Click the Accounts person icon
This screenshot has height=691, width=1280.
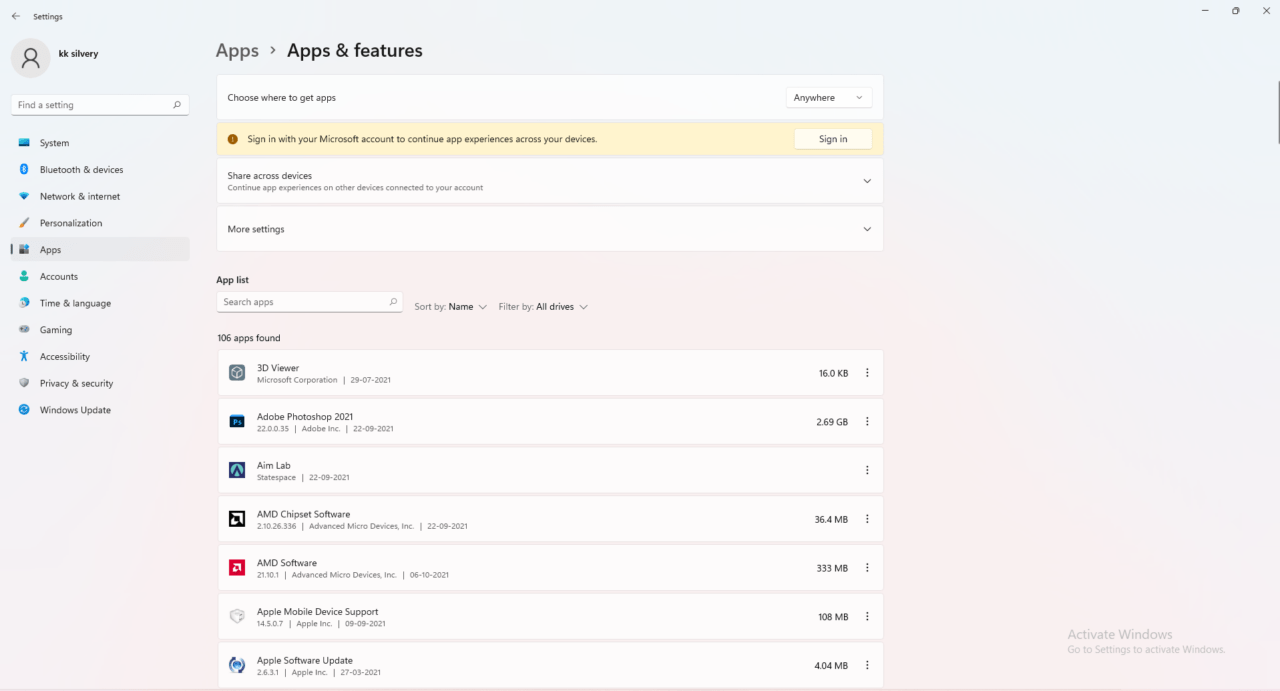coord(24,276)
